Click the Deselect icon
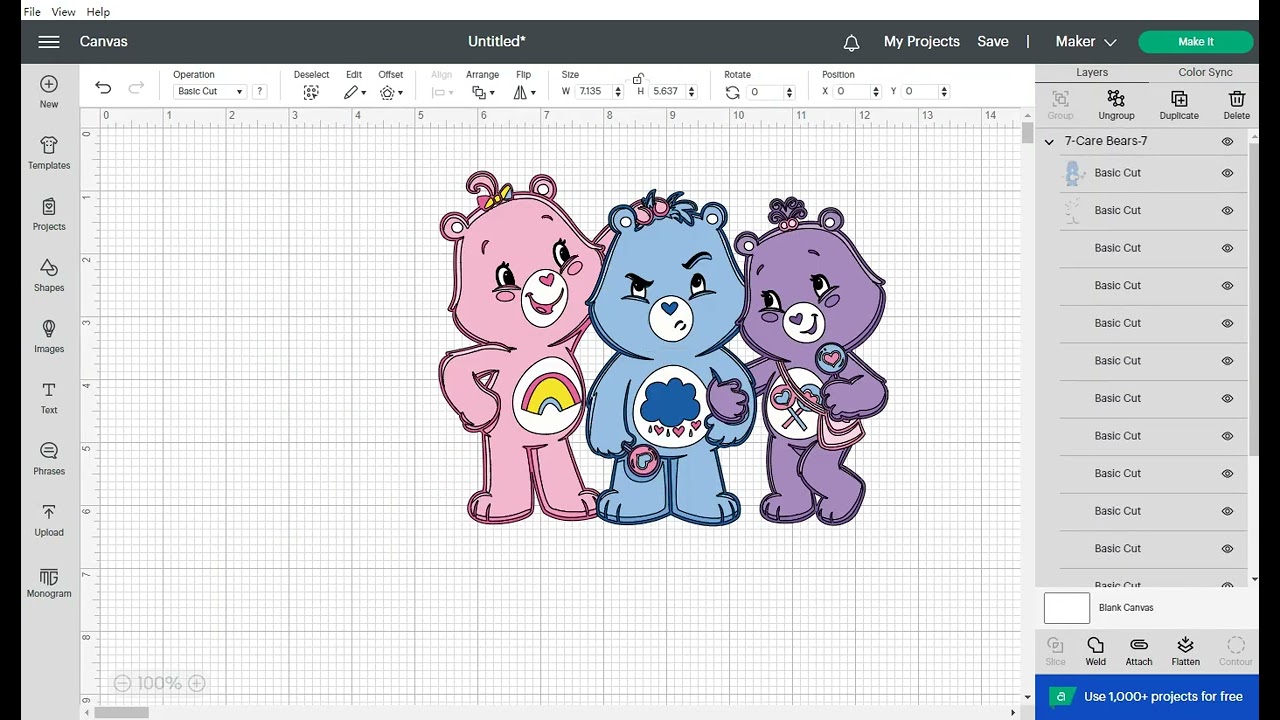The image size is (1280, 720). (311, 92)
